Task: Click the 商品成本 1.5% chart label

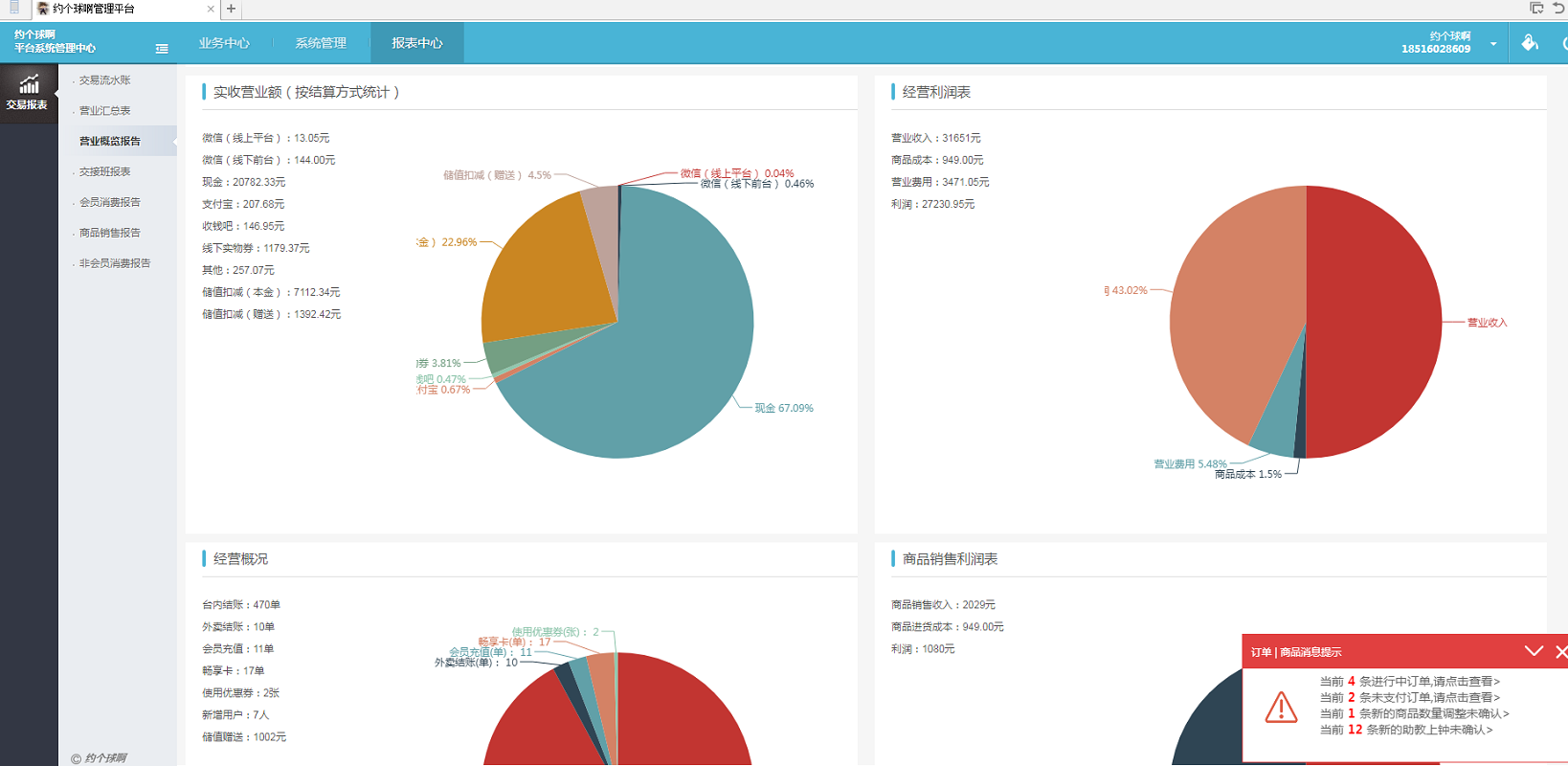Action: [x=1248, y=475]
